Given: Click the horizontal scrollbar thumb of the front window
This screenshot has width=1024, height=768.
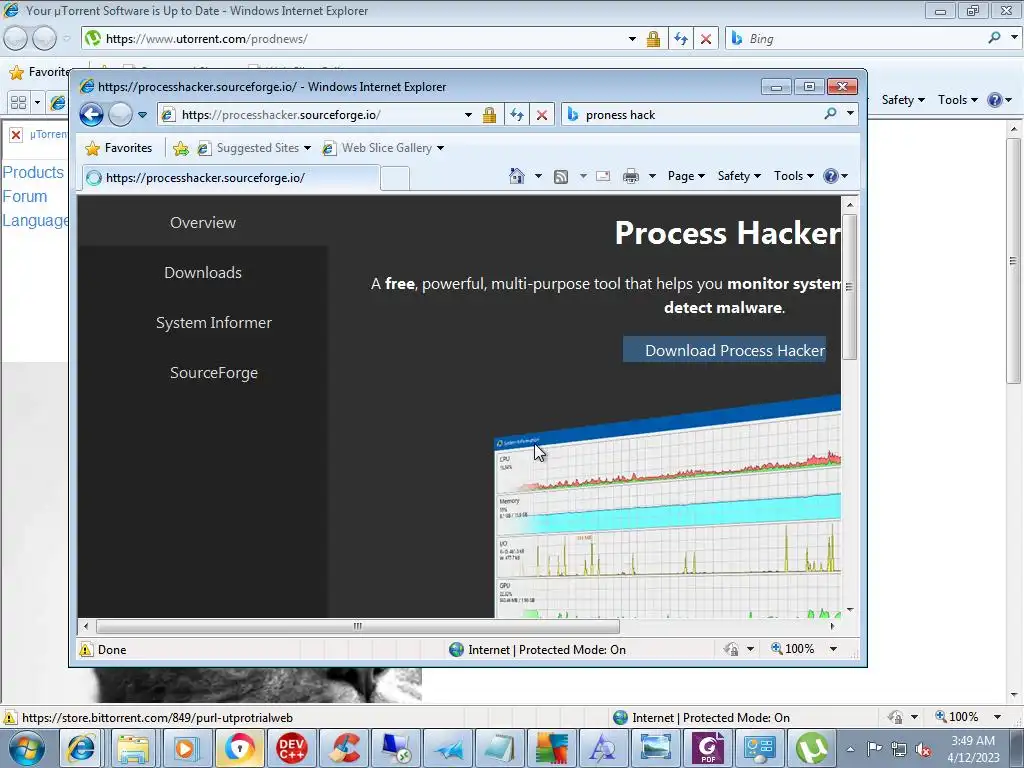Looking at the screenshot, I should tap(357, 626).
